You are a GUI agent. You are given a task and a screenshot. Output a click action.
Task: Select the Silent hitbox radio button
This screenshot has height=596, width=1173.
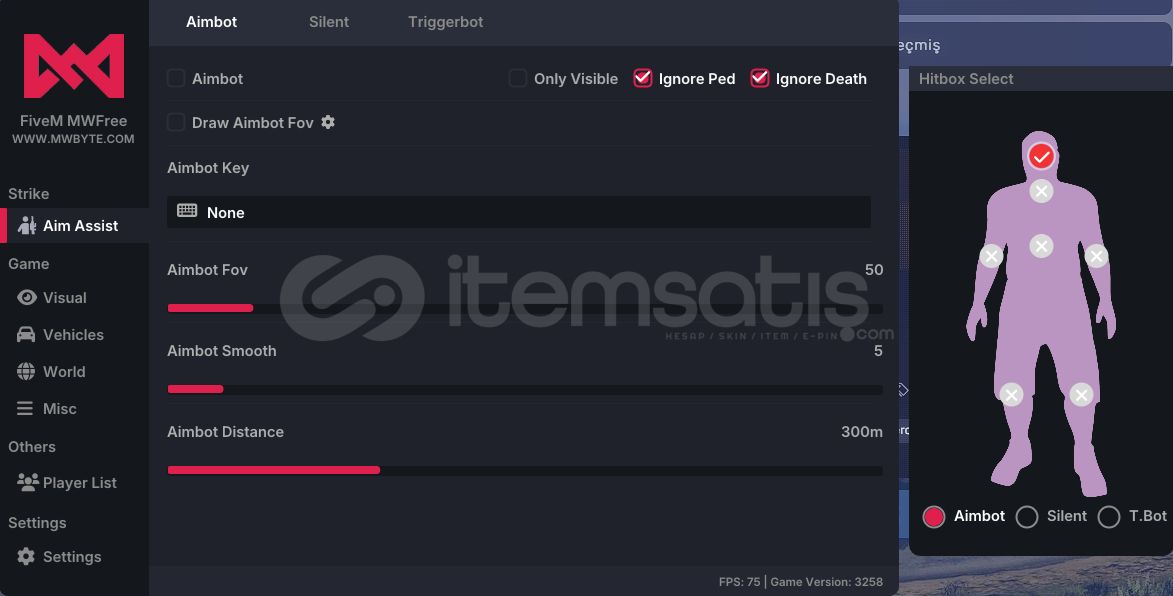point(1027,517)
